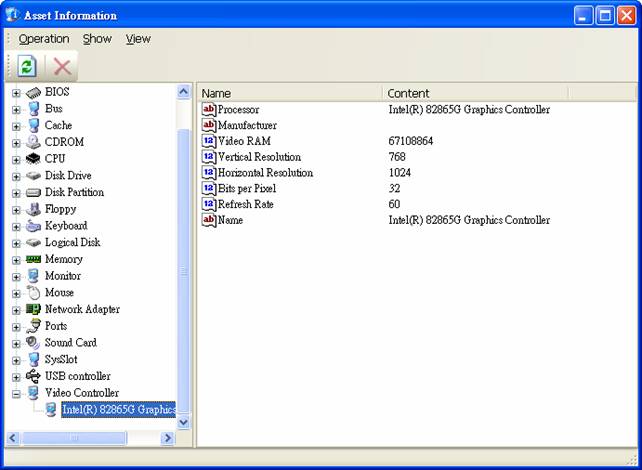This screenshot has height=470, width=642.
Task: Click the green Refresh toolbar icon
Action: [x=27, y=66]
